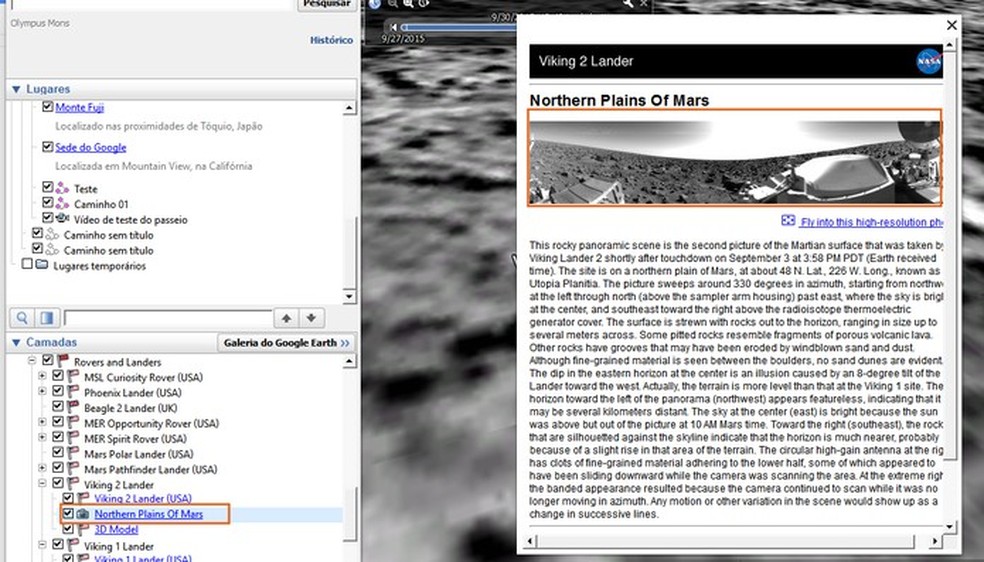The image size is (984, 562).
Task: Click the step-back button on the time slider
Action: pos(393,27)
